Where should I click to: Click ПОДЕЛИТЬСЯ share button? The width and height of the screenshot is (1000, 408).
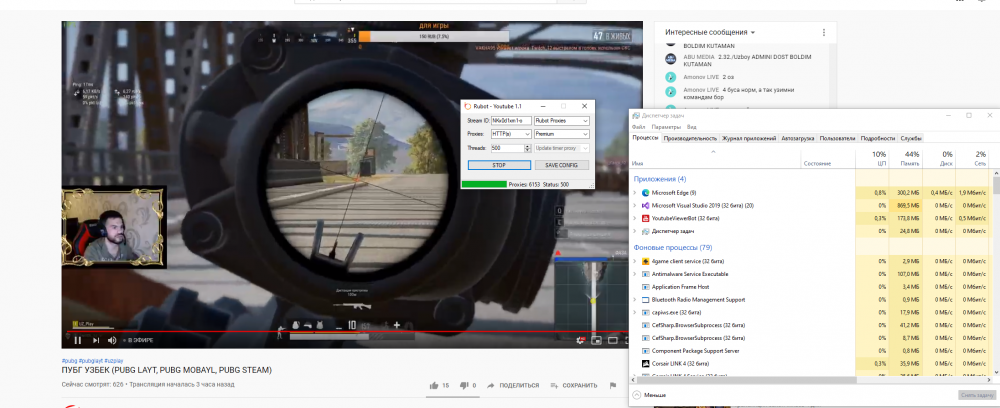pyautogui.click(x=513, y=385)
